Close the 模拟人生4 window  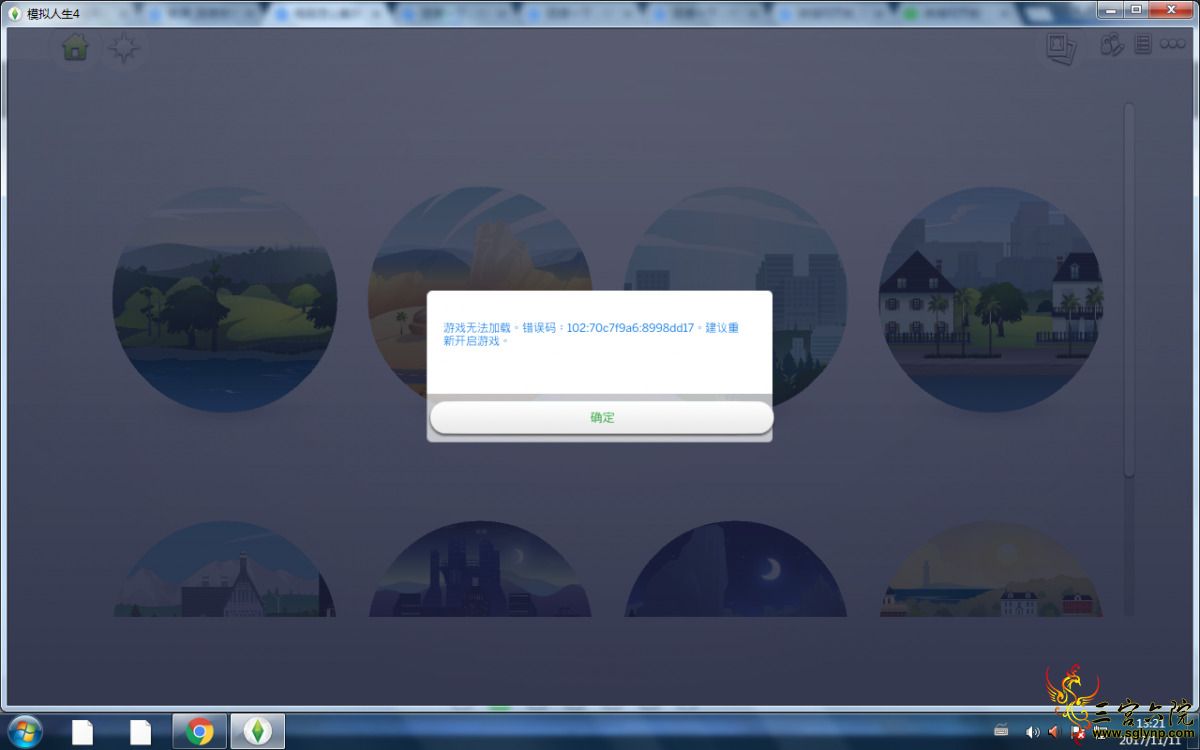pyautogui.click(x=1172, y=9)
